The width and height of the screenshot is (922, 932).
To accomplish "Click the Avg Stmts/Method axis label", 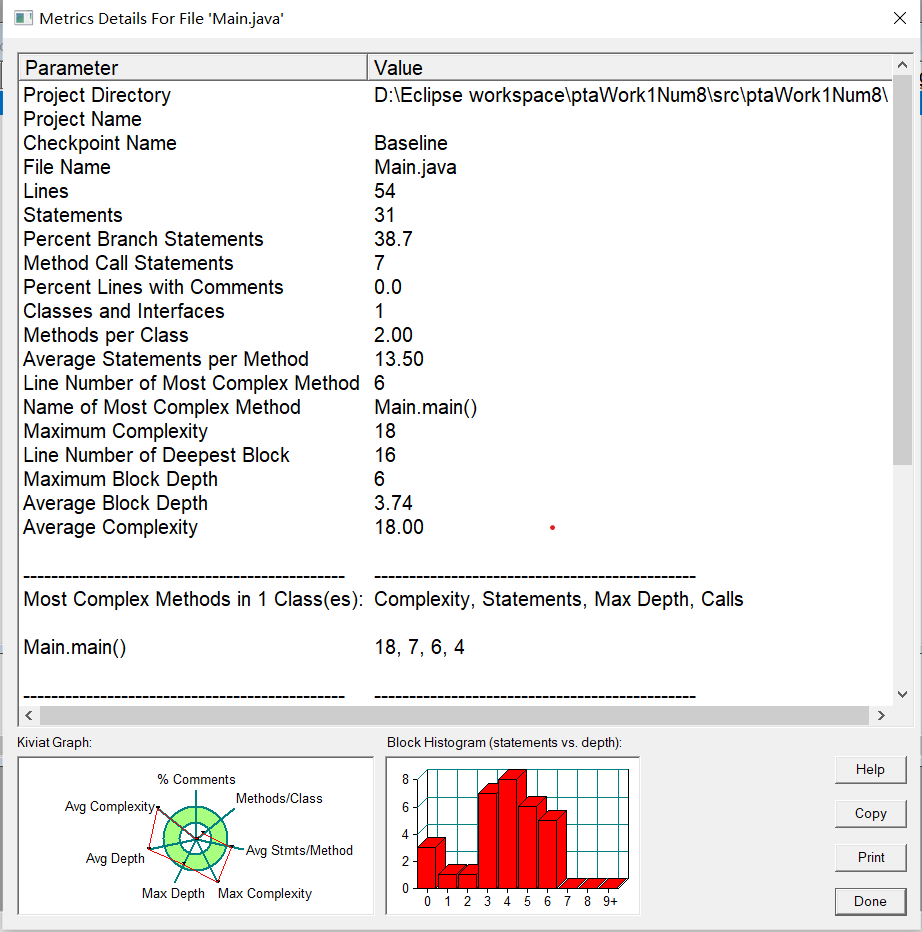I will (x=299, y=851).
